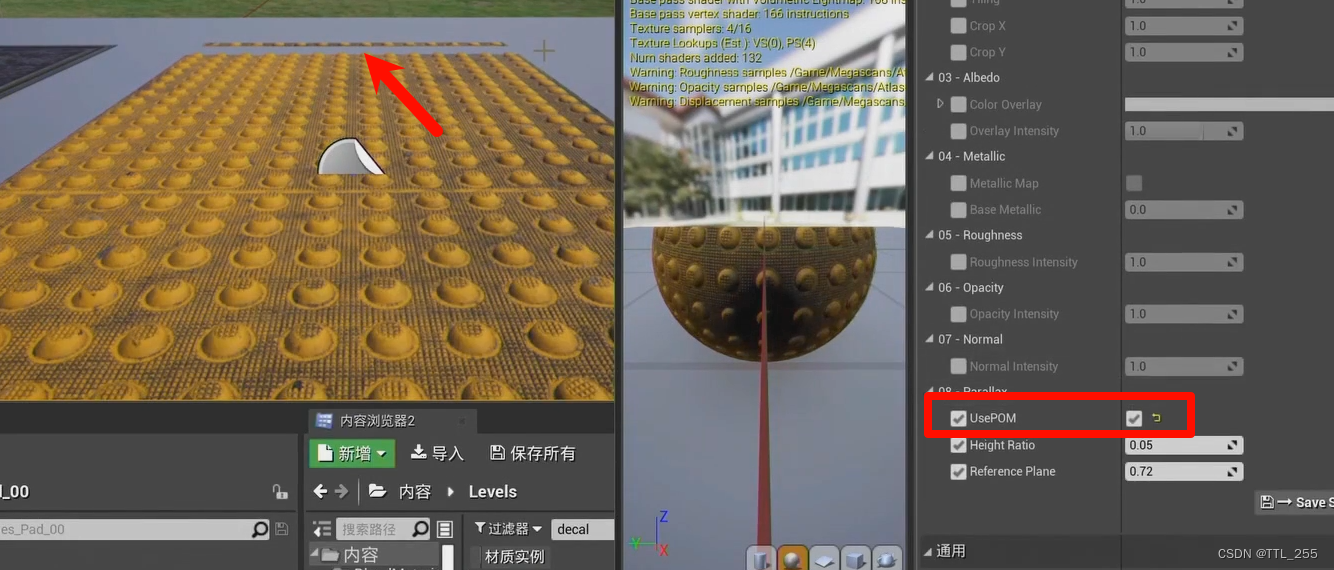The width and height of the screenshot is (1334, 570).
Task: Click the Save All disk icon
Action: [497, 453]
